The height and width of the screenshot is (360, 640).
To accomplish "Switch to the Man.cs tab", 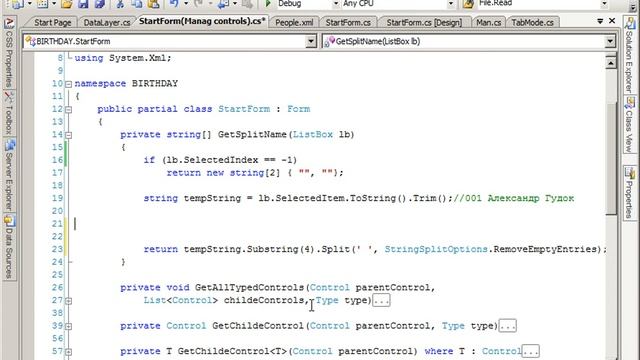I will [489, 22].
